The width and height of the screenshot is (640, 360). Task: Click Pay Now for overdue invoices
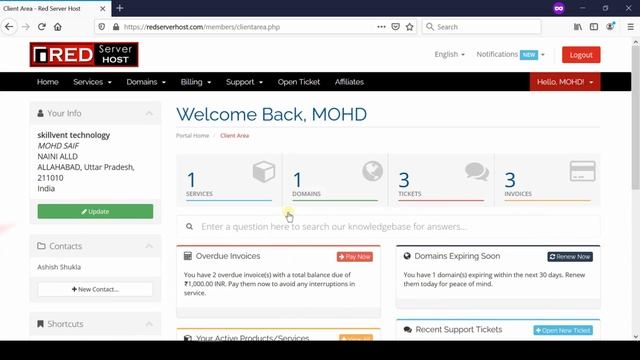pyautogui.click(x=354, y=257)
